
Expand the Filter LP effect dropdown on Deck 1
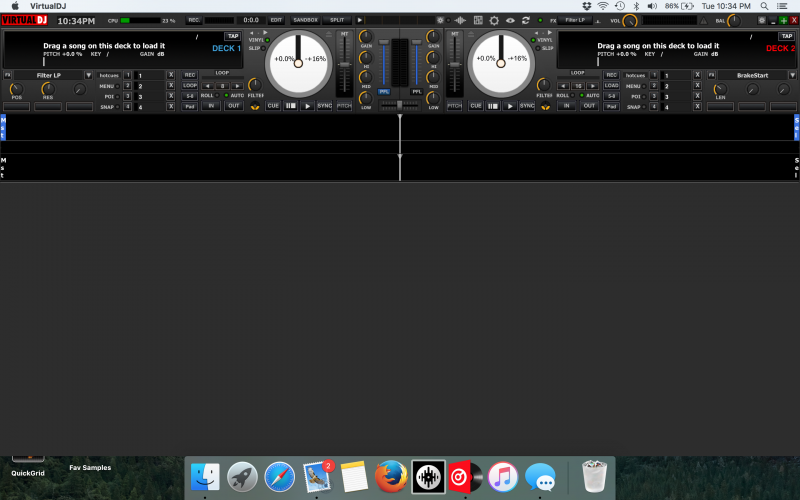tap(88, 75)
